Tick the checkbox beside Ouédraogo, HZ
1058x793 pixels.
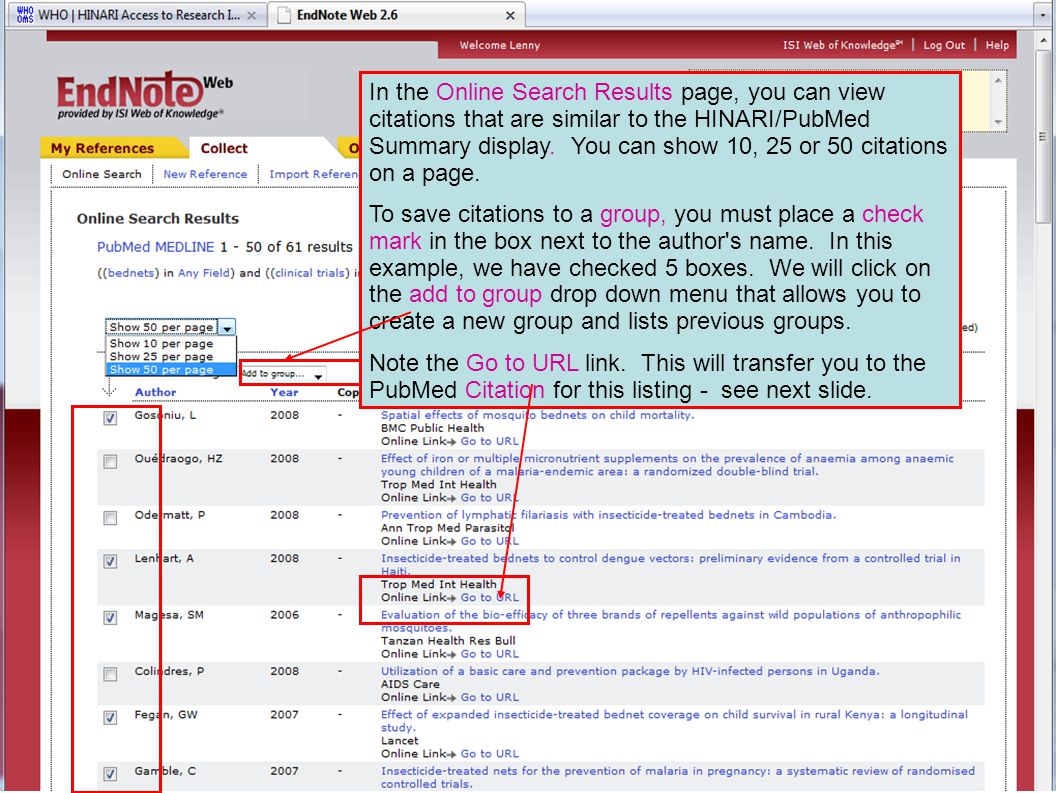[x=110, y=462]
